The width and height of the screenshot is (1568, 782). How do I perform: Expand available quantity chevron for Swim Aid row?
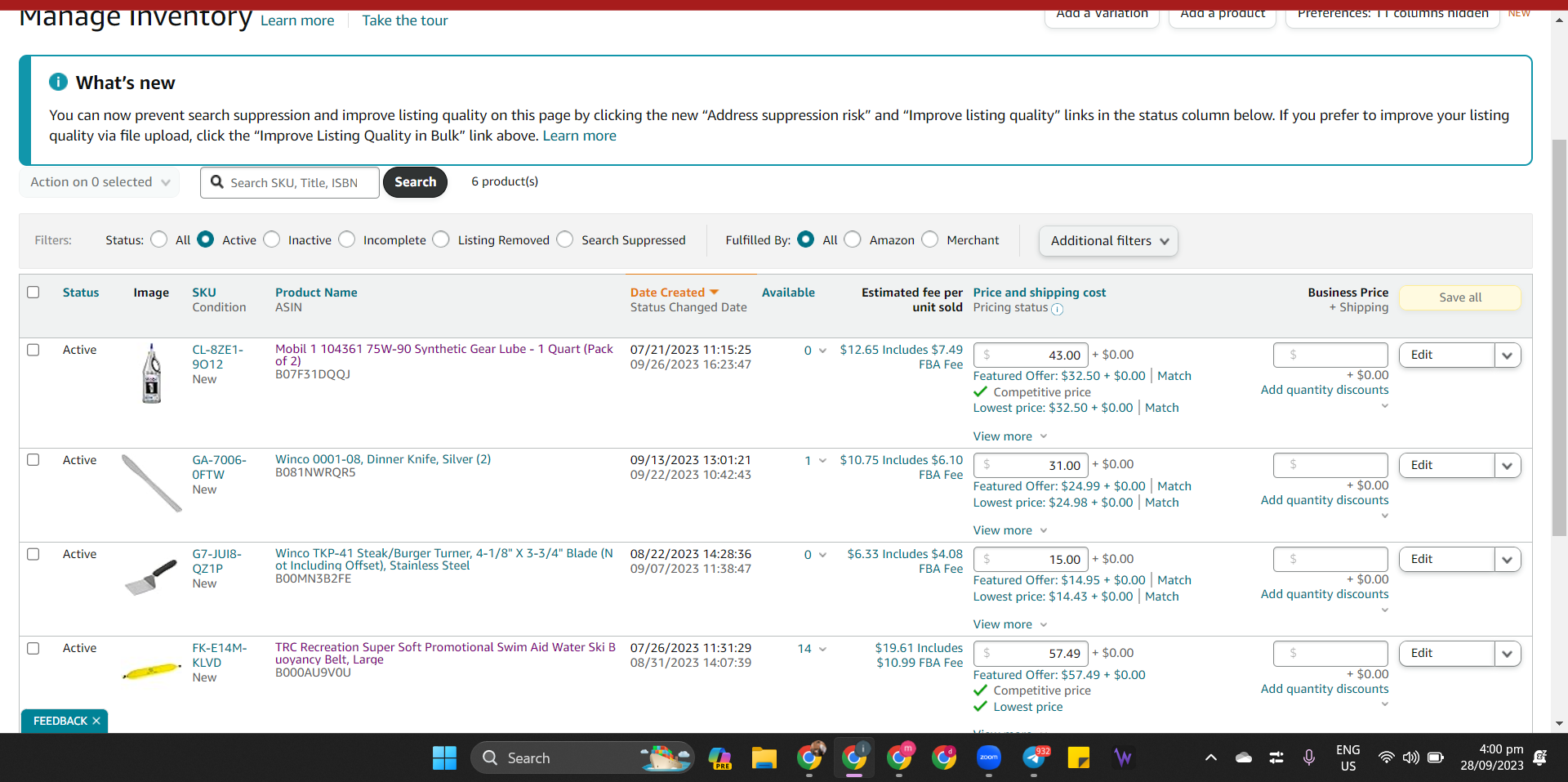[822, 649]
